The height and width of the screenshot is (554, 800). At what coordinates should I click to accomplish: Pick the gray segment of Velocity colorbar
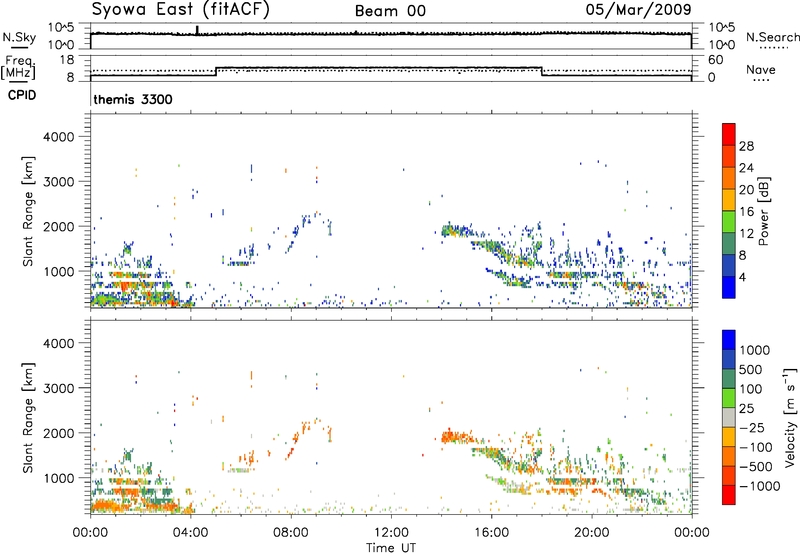coord(729,417)
